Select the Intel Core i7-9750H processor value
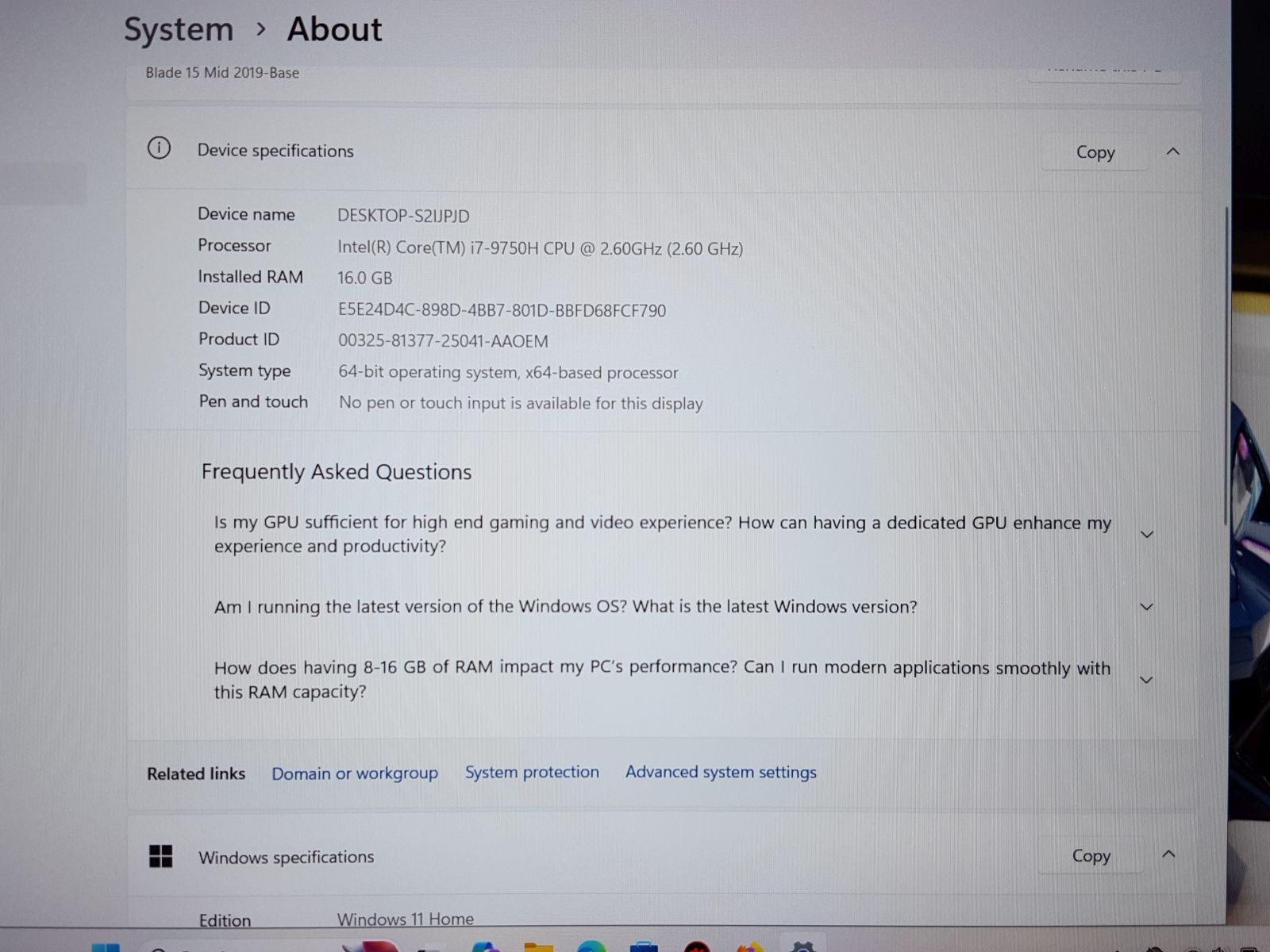The image size is (1270, 952). (x=540, y=248)
